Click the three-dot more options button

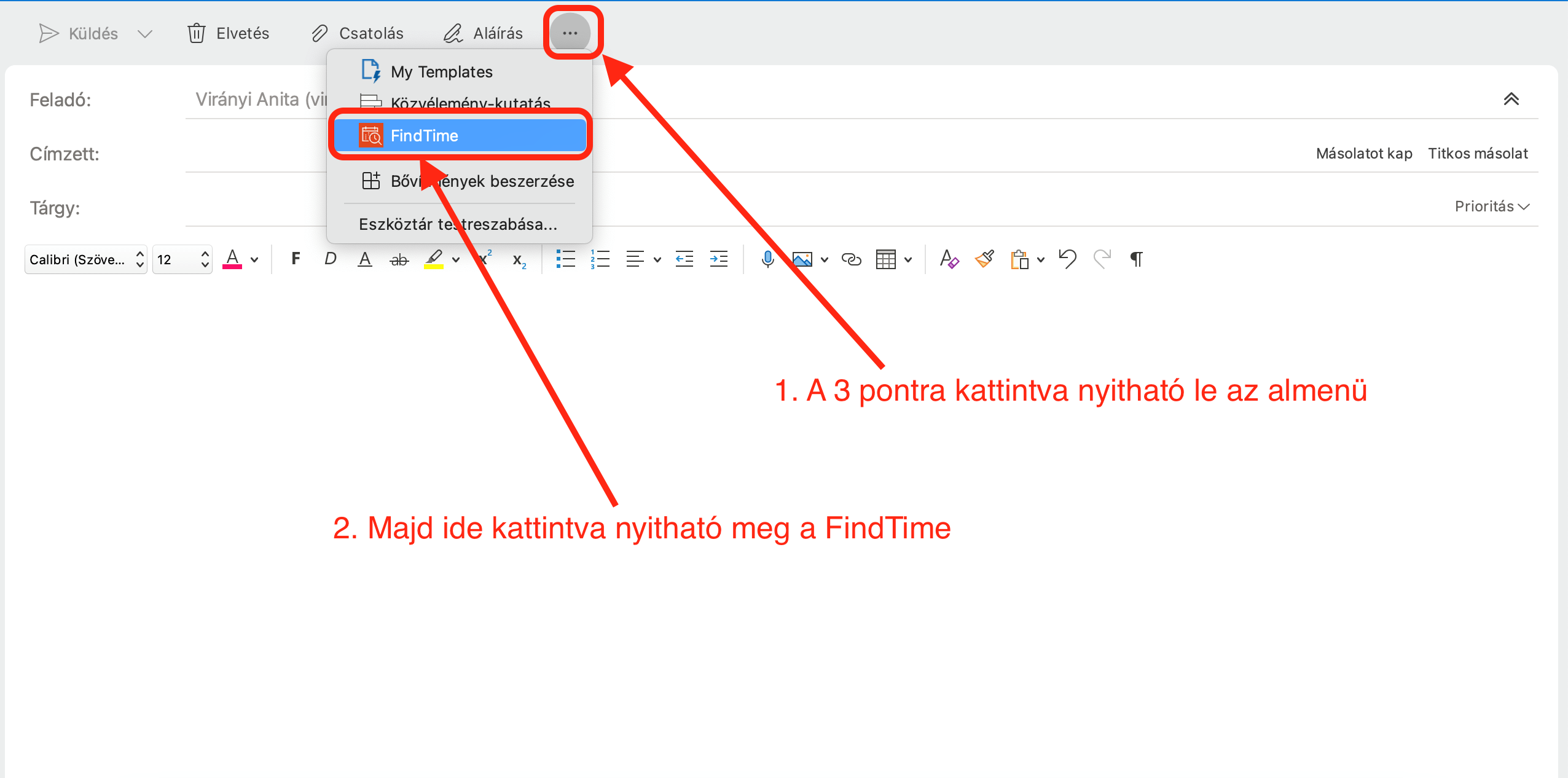(x=570, y=33)
